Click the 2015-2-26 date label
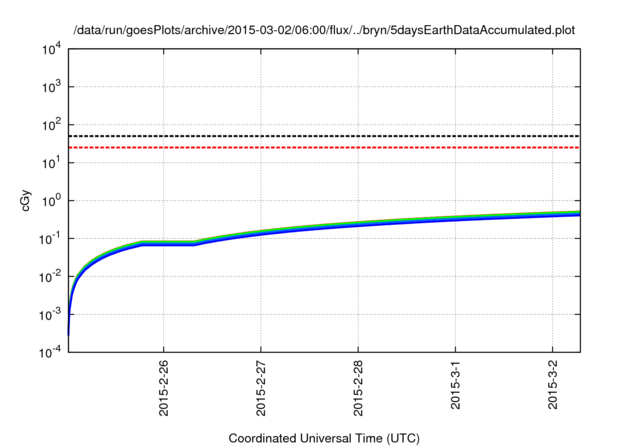The height and width of the screenshot is (448, 640). [164, 388]
